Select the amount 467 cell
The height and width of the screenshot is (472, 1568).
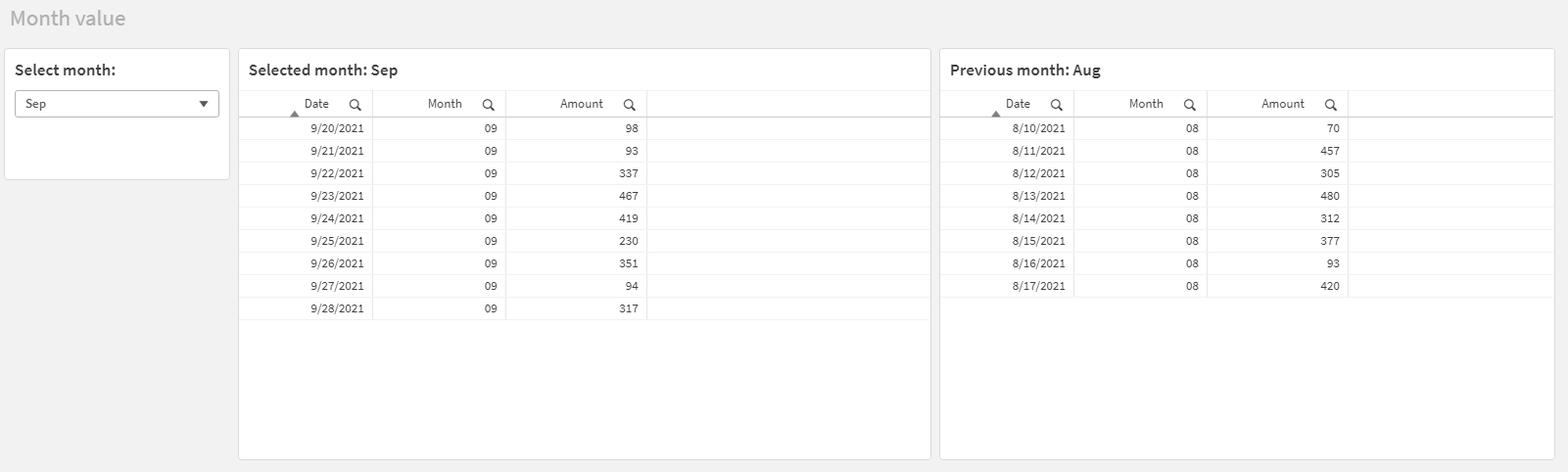pyautogui.click(x=576, y=196)
